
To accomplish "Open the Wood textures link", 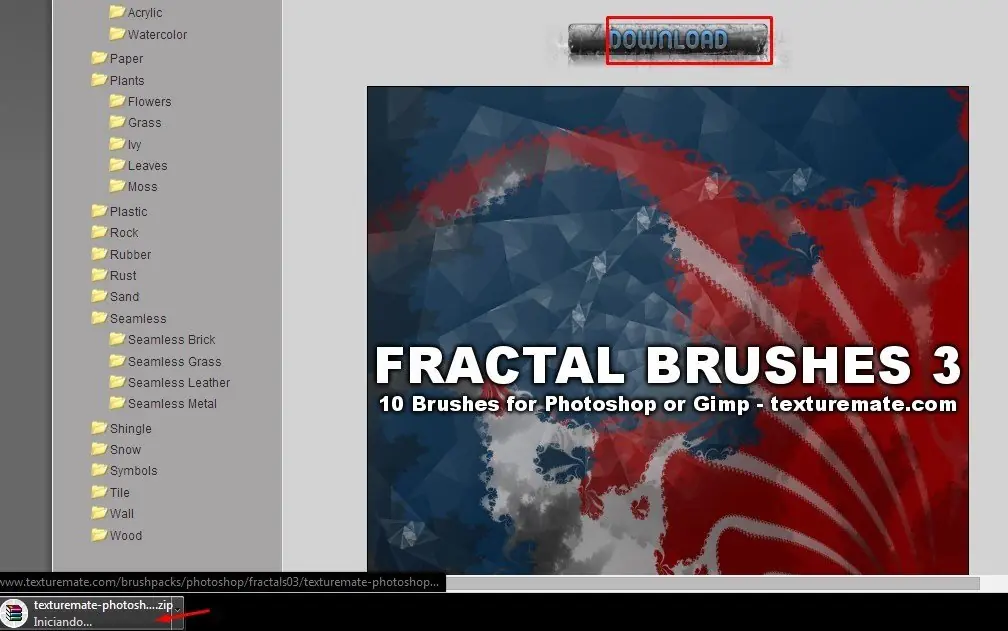I will tap(125, 535).
